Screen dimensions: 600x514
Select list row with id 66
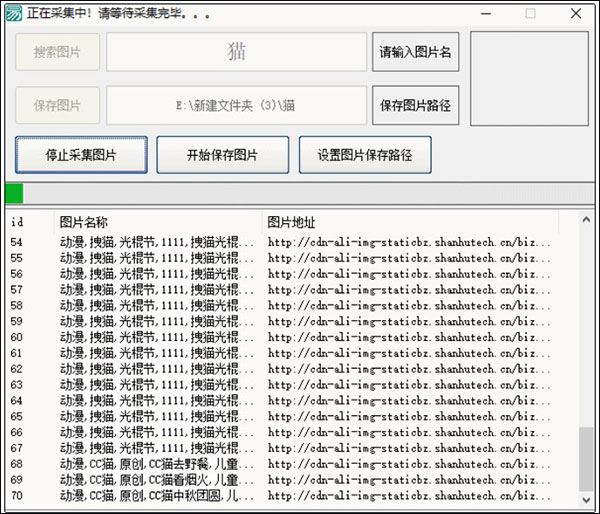pyautogui.click(x=282, y=432)
